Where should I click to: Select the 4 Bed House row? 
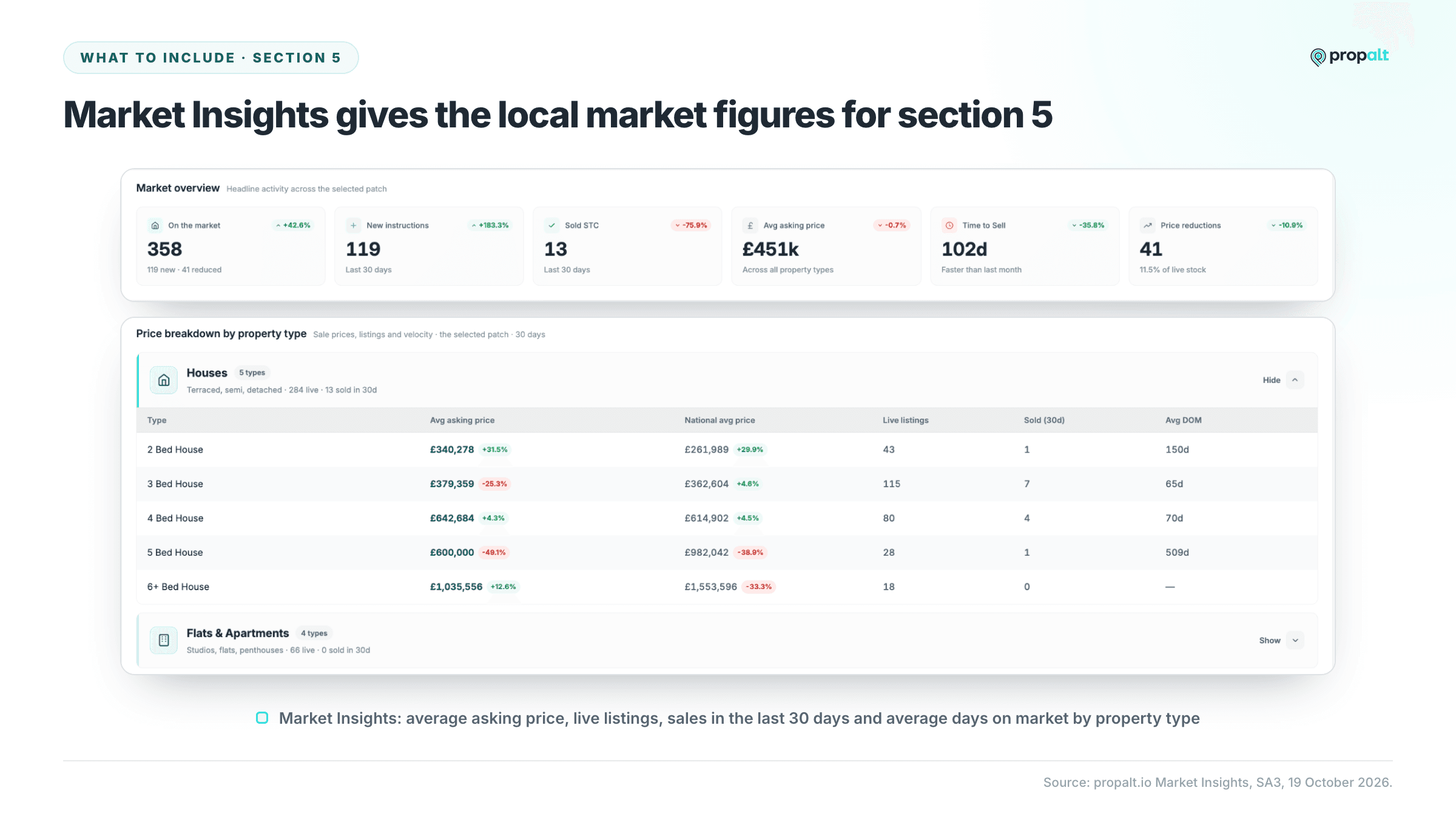[x=727, y=518]
